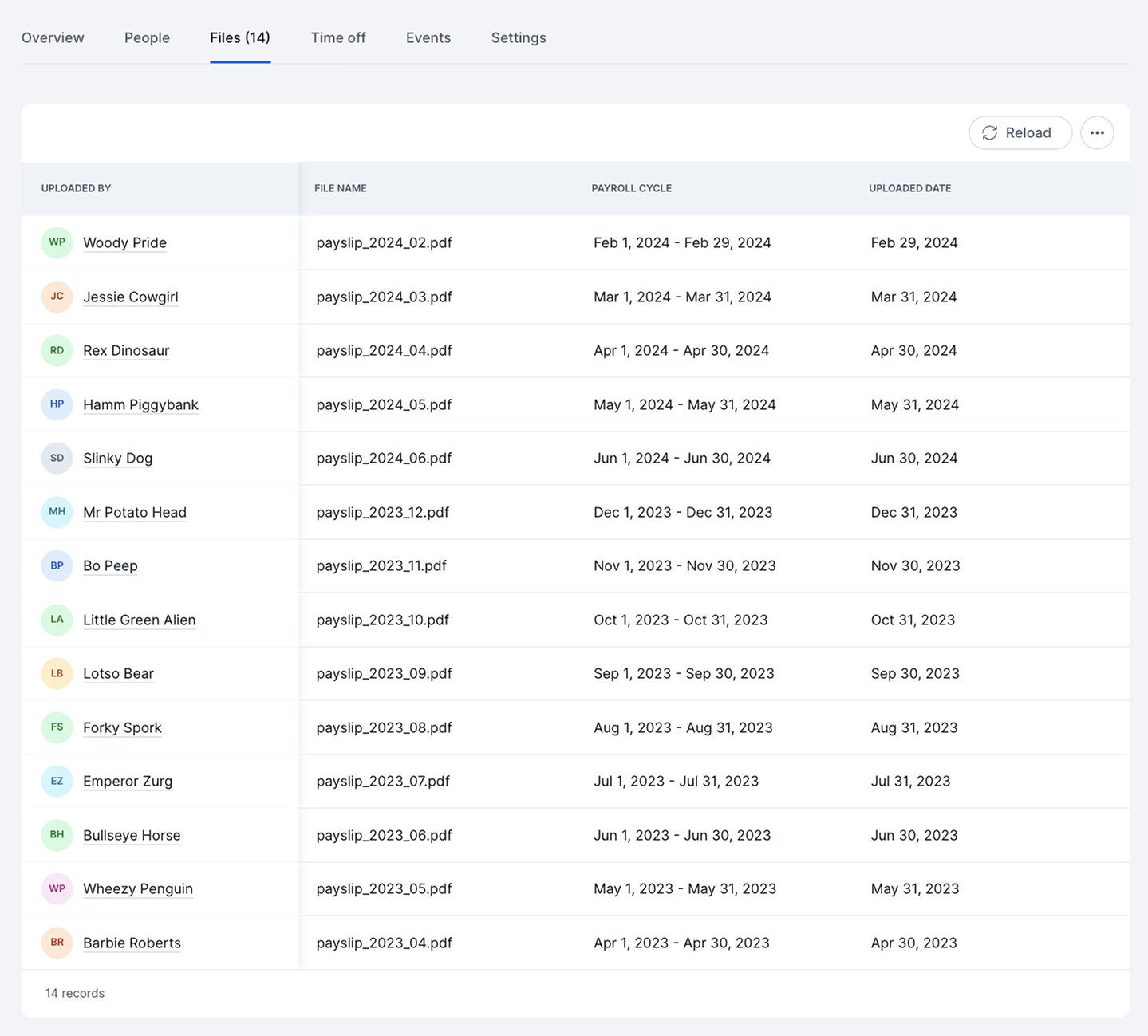Click Wheezy Penguin's pink WP avatar
This screenshot has height=1036, width=1148.
[x=57, y=888]
